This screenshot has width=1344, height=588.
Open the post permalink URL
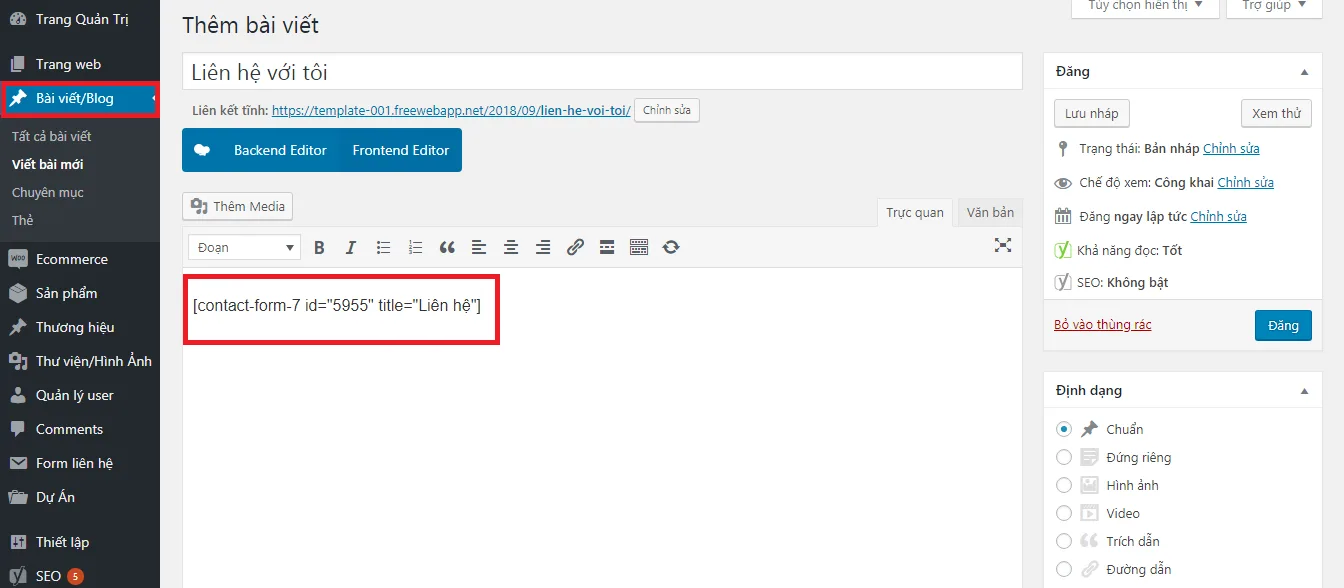(451, 110)
